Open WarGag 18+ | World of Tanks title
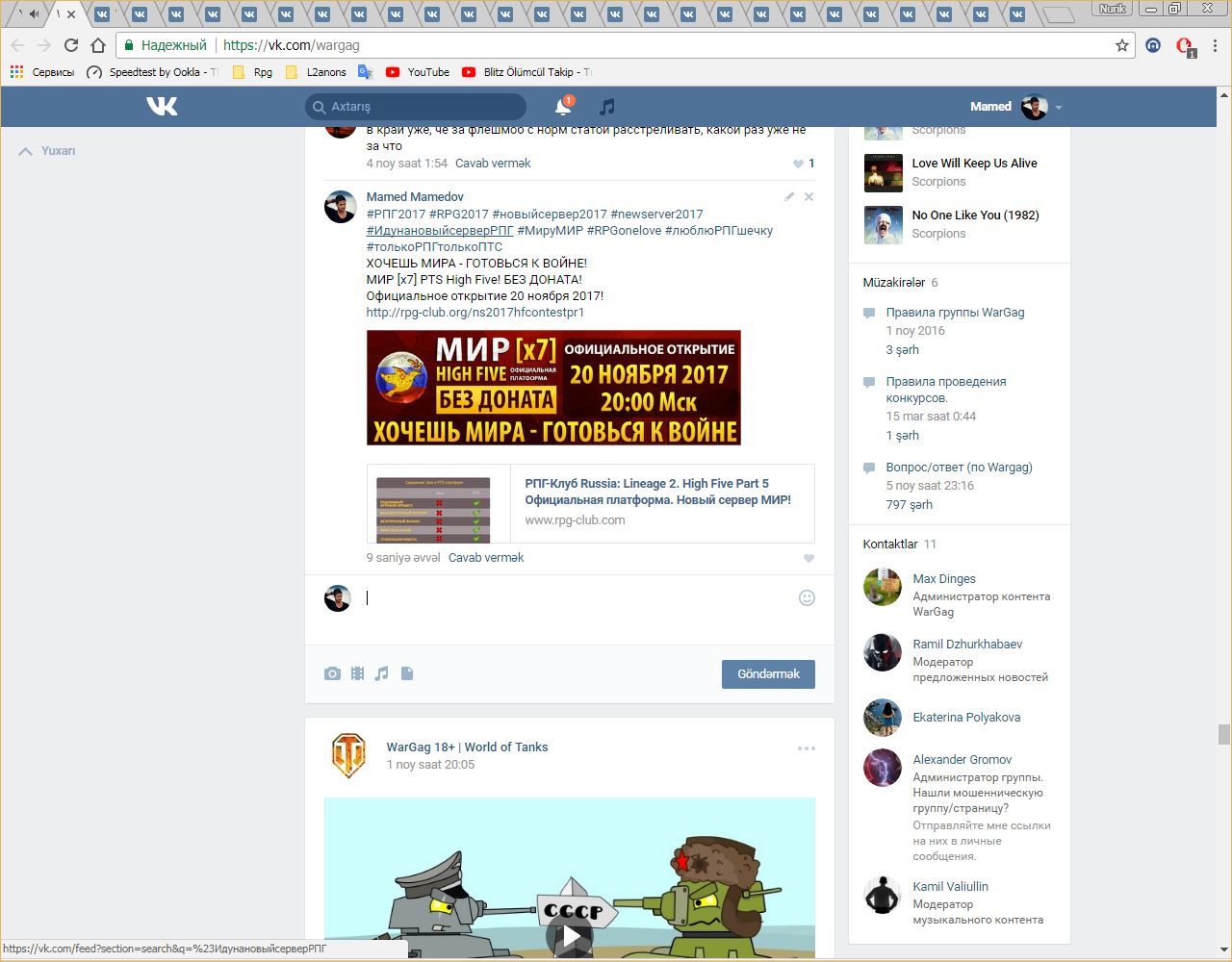This screenshot has width=1232, height=962. [x=467, y=747]
